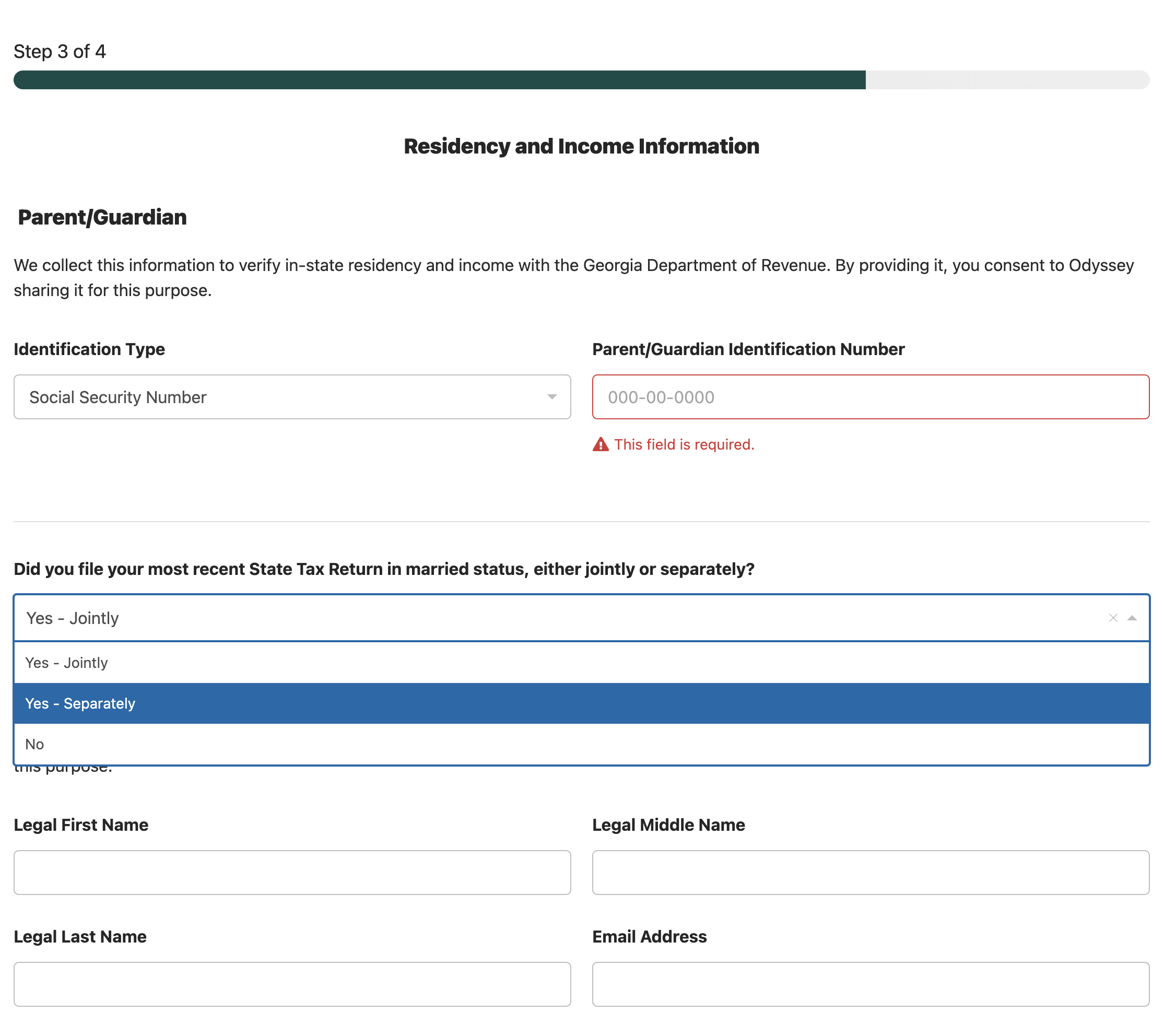Click the Residency and Income Information heading

[581, 146]
